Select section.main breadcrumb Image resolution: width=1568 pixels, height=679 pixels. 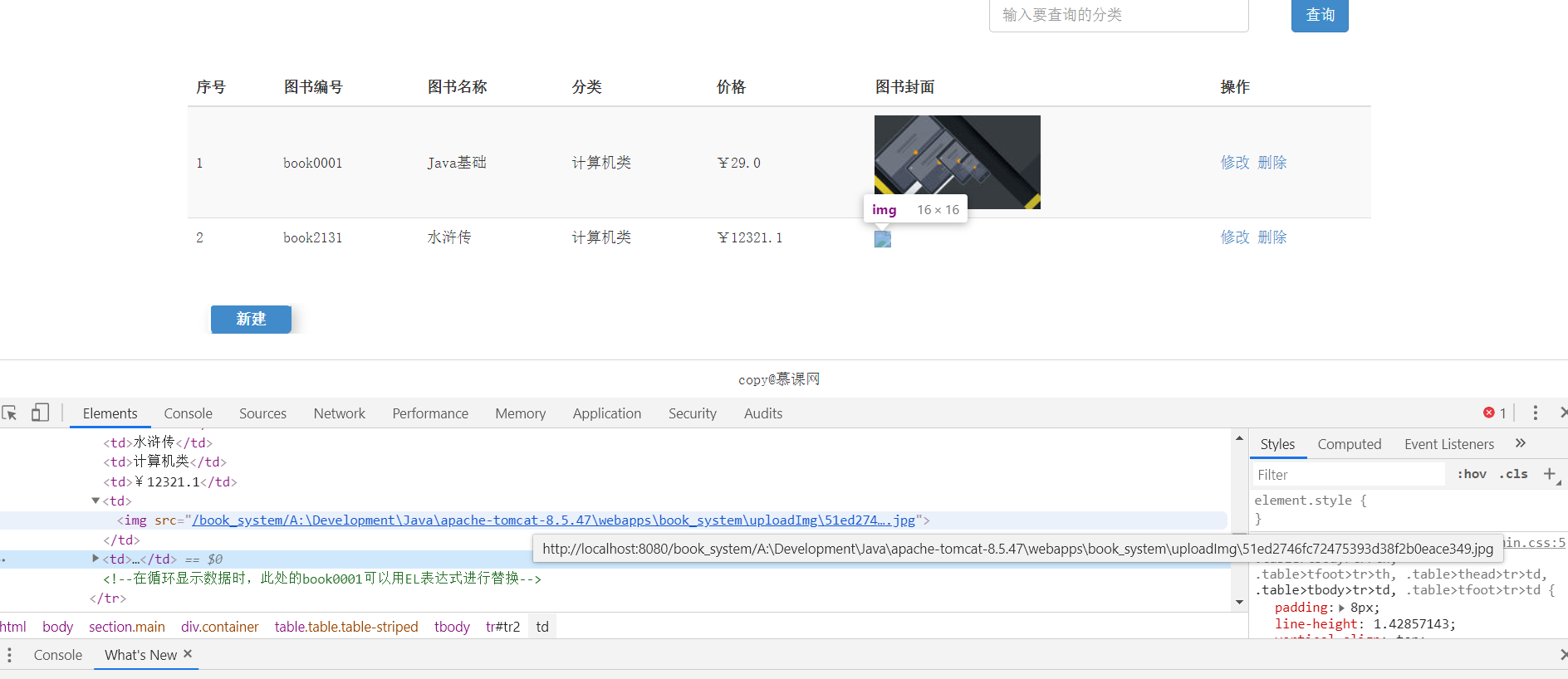tap(127, 627)
